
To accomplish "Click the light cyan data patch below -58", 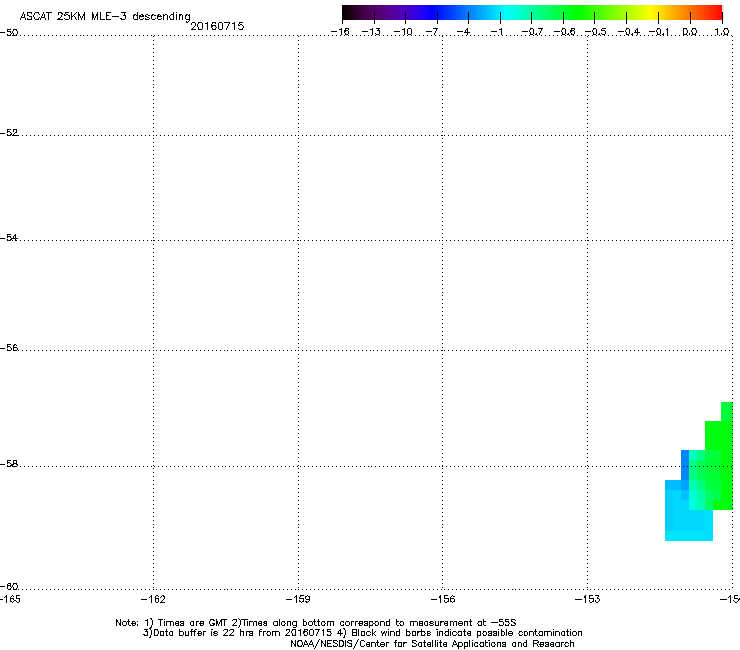I will coord(688,517).
